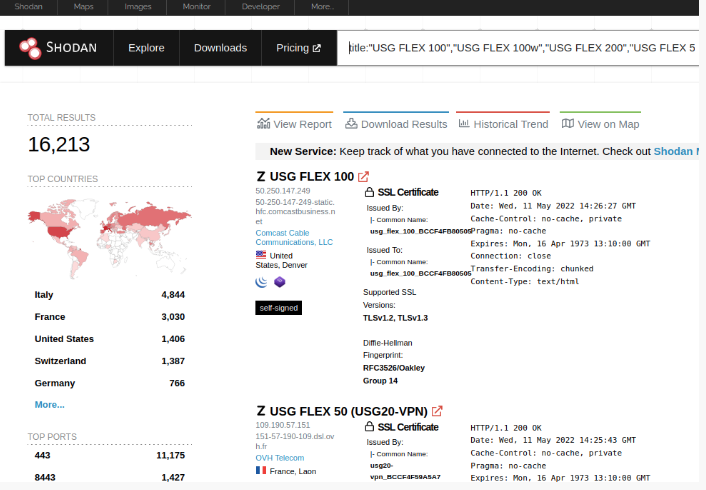Click IP address 109.190.57.151
Viewport: 706px width, 490px height.
283,425
